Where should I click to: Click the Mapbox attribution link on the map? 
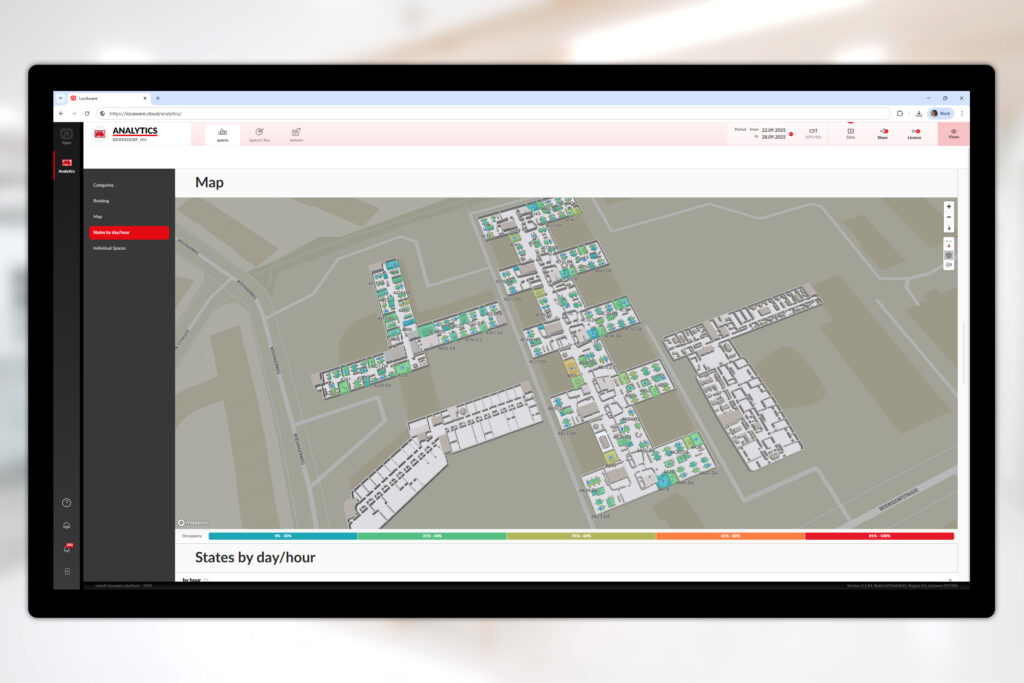click(x=194, y=521)
